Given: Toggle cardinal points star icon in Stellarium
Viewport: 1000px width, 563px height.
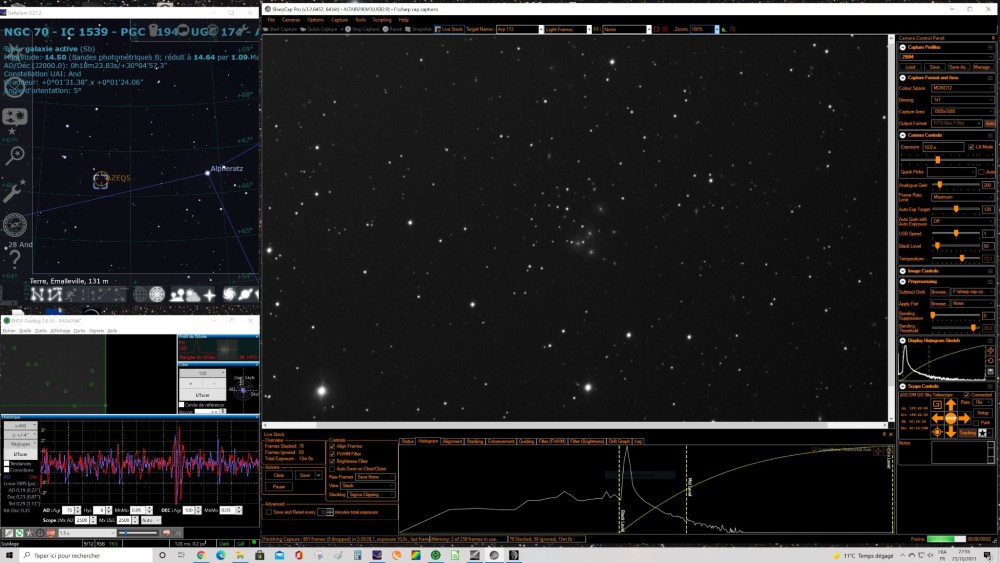Looking at the screenshot, I should pyautogui.click(x=209, y=295).
